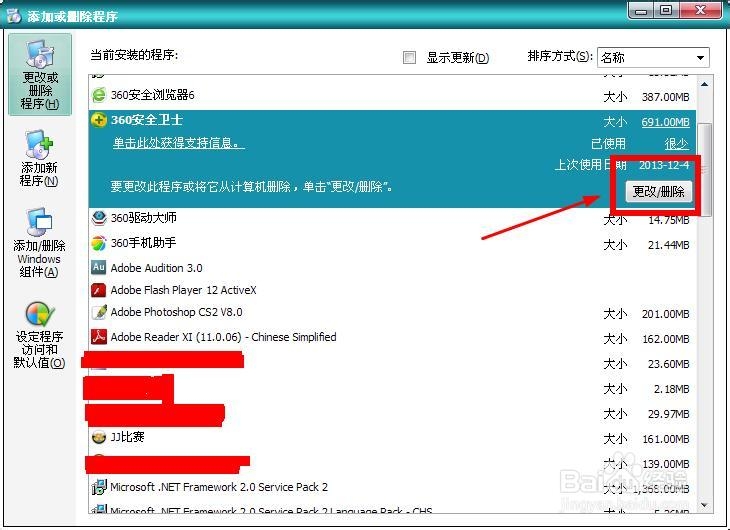Click the 2013-12-4 last used date
730x530 pixels.
(x=664, y=165)
